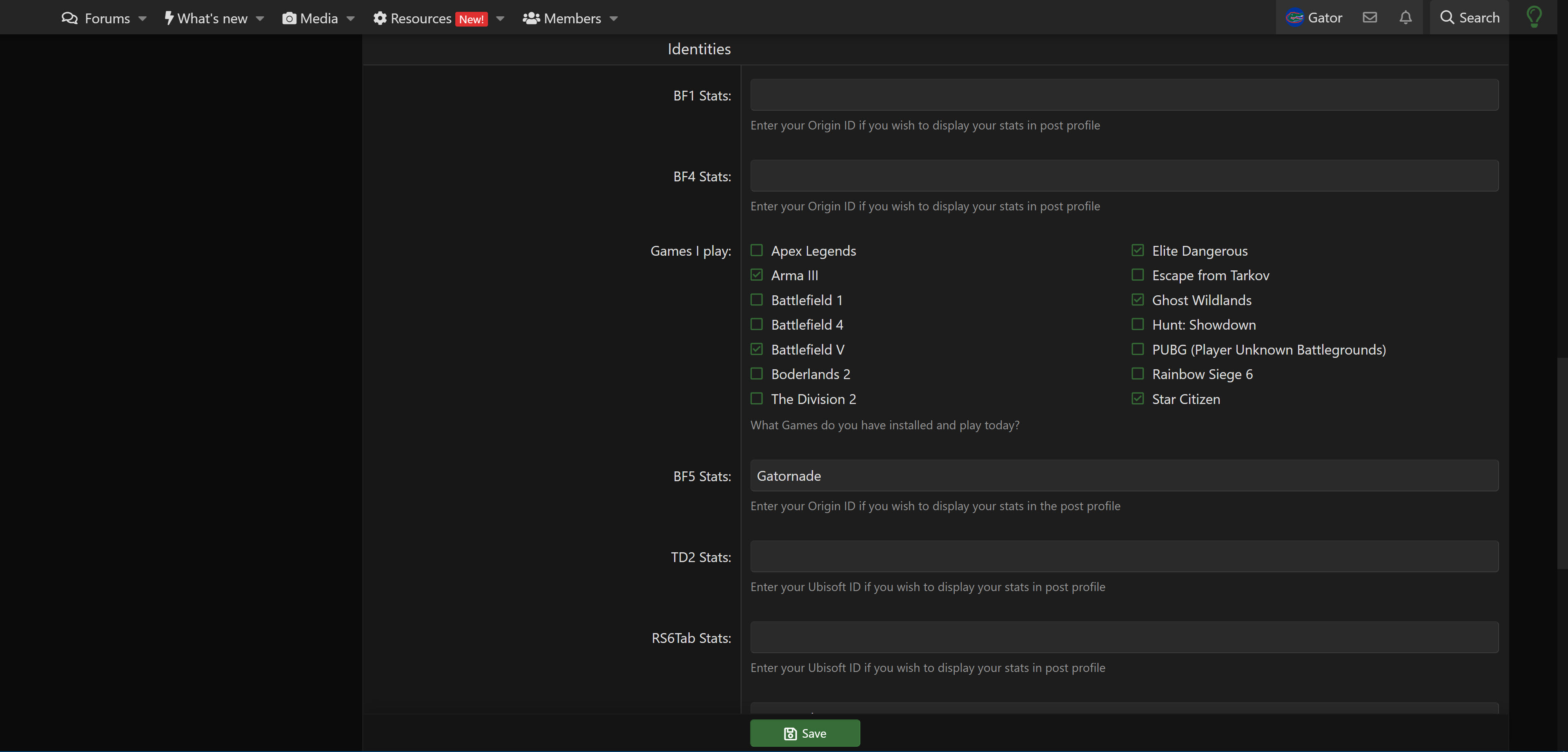The width and height of the screenshot is (1568, 752).
Task: Click the Forums speech bubble icon
Action: (70, 18)
